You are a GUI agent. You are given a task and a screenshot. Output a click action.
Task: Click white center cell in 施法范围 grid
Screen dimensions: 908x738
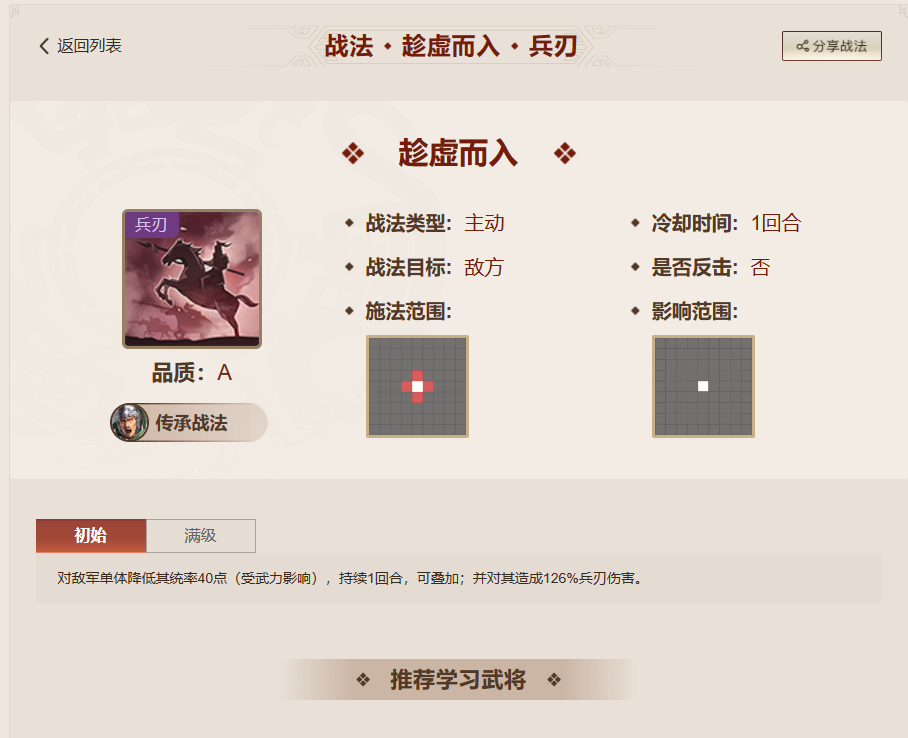418,386
